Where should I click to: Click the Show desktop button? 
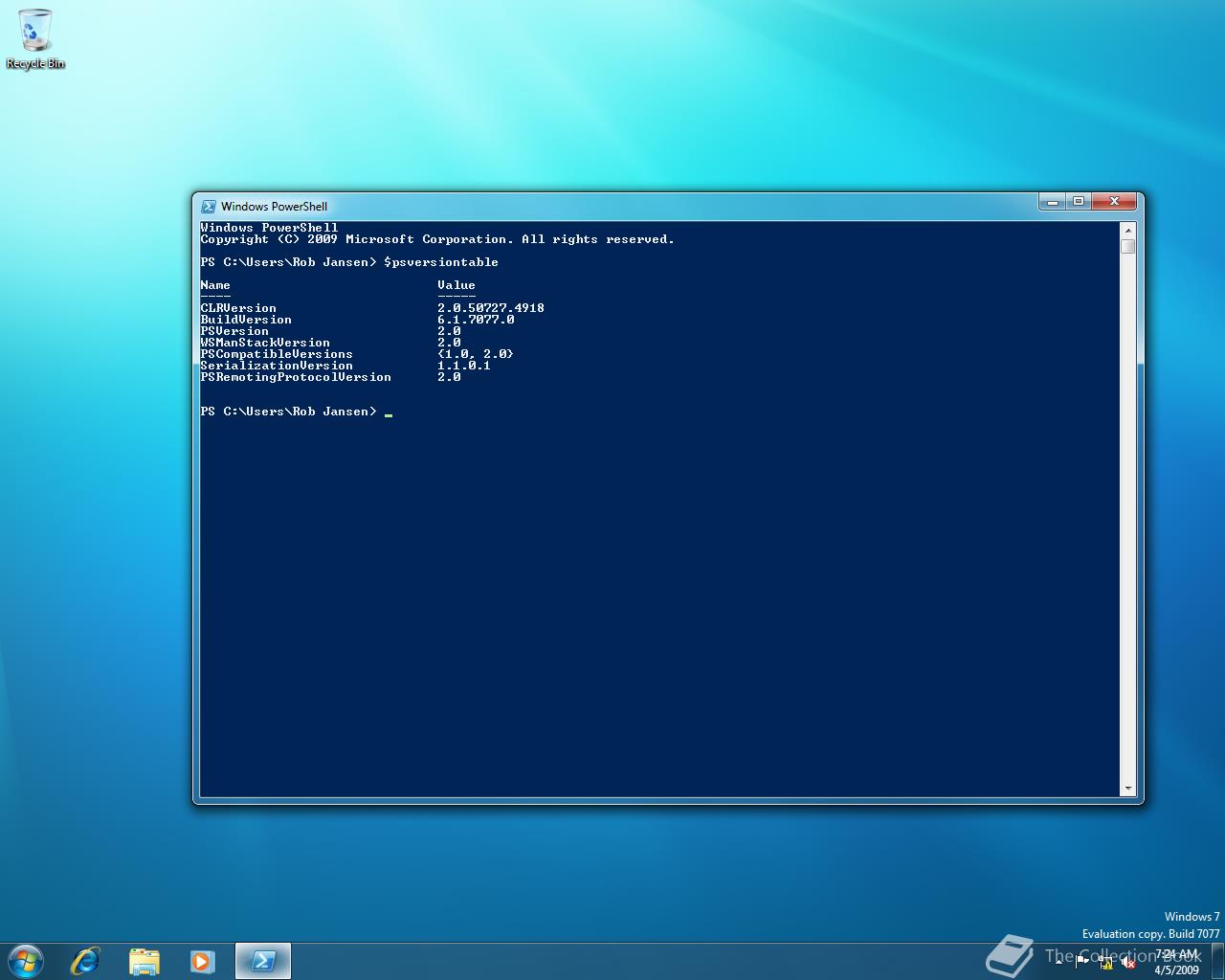[x=1217, y=962]
